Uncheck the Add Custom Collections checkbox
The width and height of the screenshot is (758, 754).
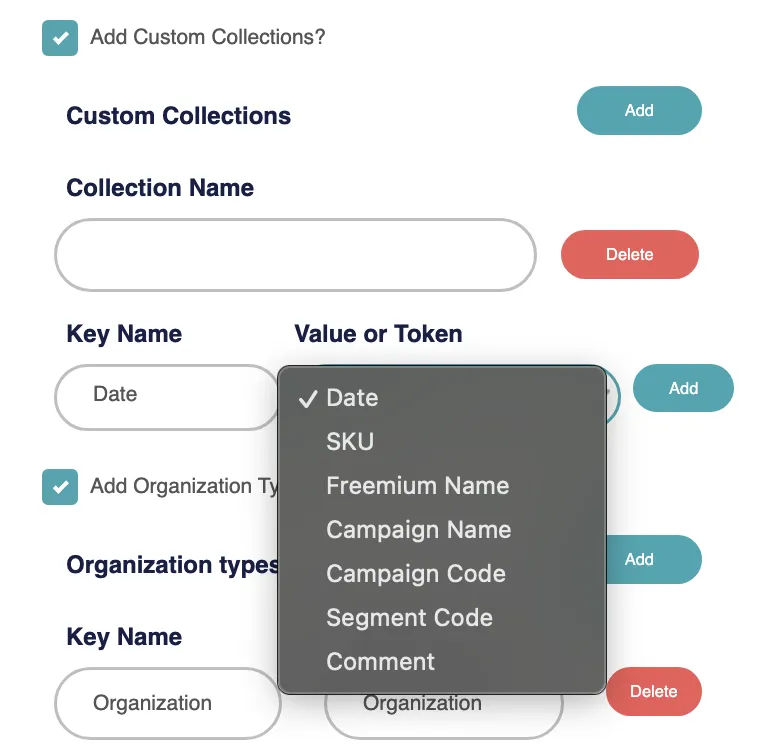(x=60, y=39)
